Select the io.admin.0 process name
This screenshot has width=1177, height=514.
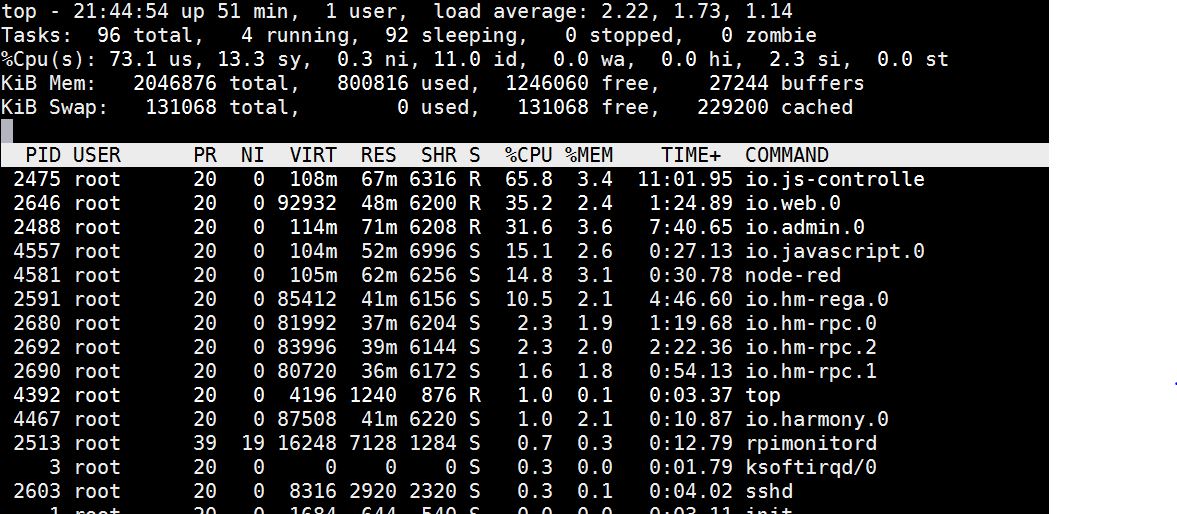(805, 227)
